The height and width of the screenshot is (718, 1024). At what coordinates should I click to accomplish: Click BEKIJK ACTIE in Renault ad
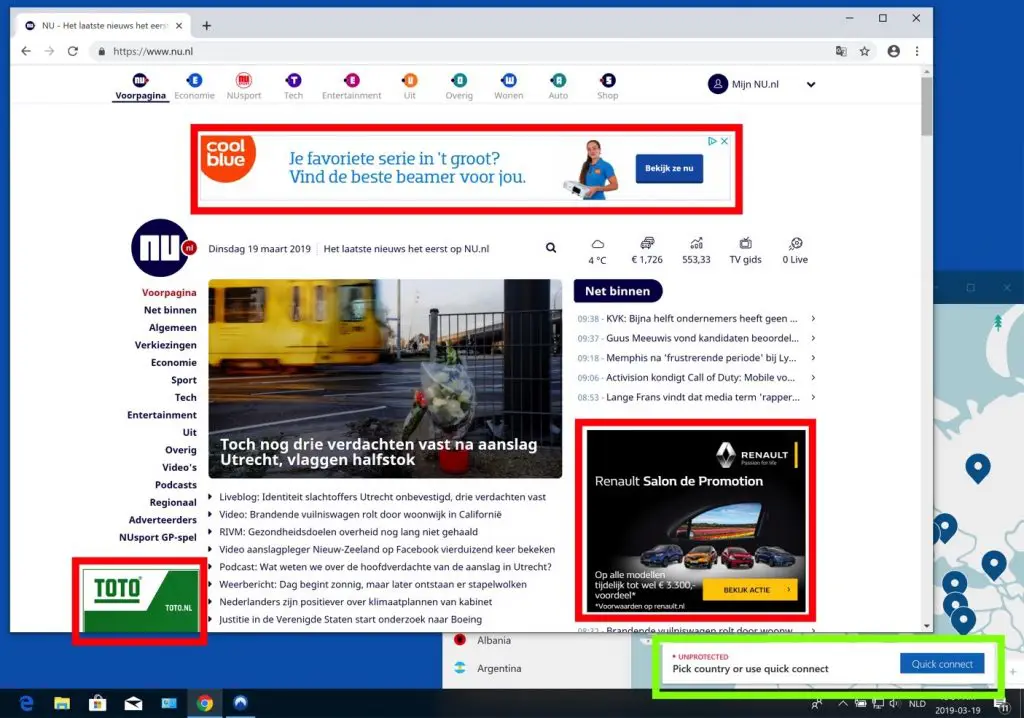pyautogui.click(x=750, y=590)
